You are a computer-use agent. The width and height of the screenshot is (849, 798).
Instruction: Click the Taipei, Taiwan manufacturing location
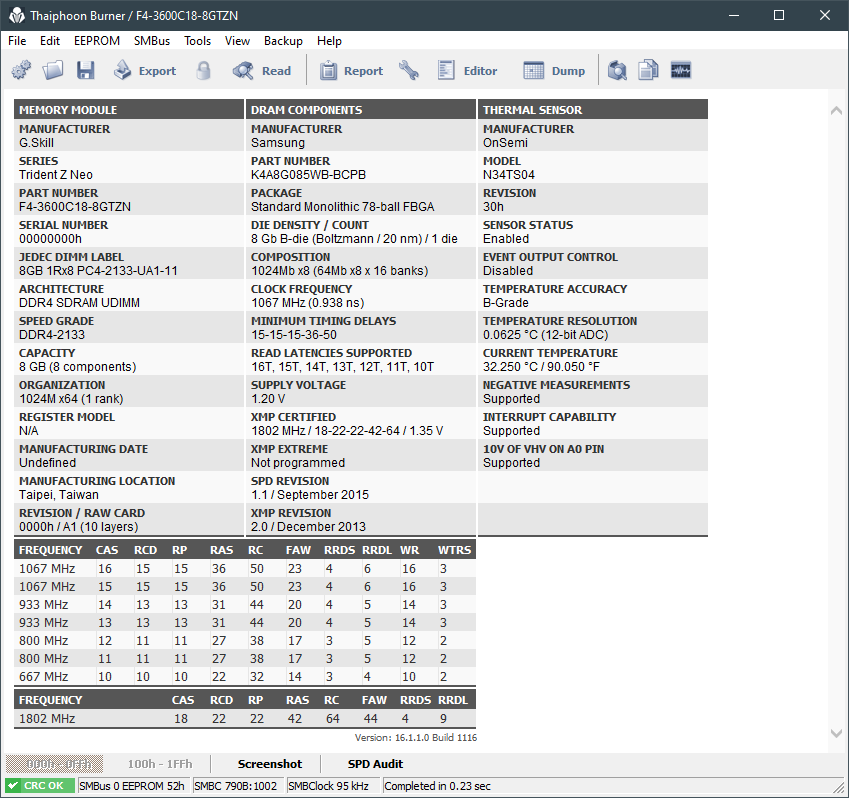[x=58, y=494]
